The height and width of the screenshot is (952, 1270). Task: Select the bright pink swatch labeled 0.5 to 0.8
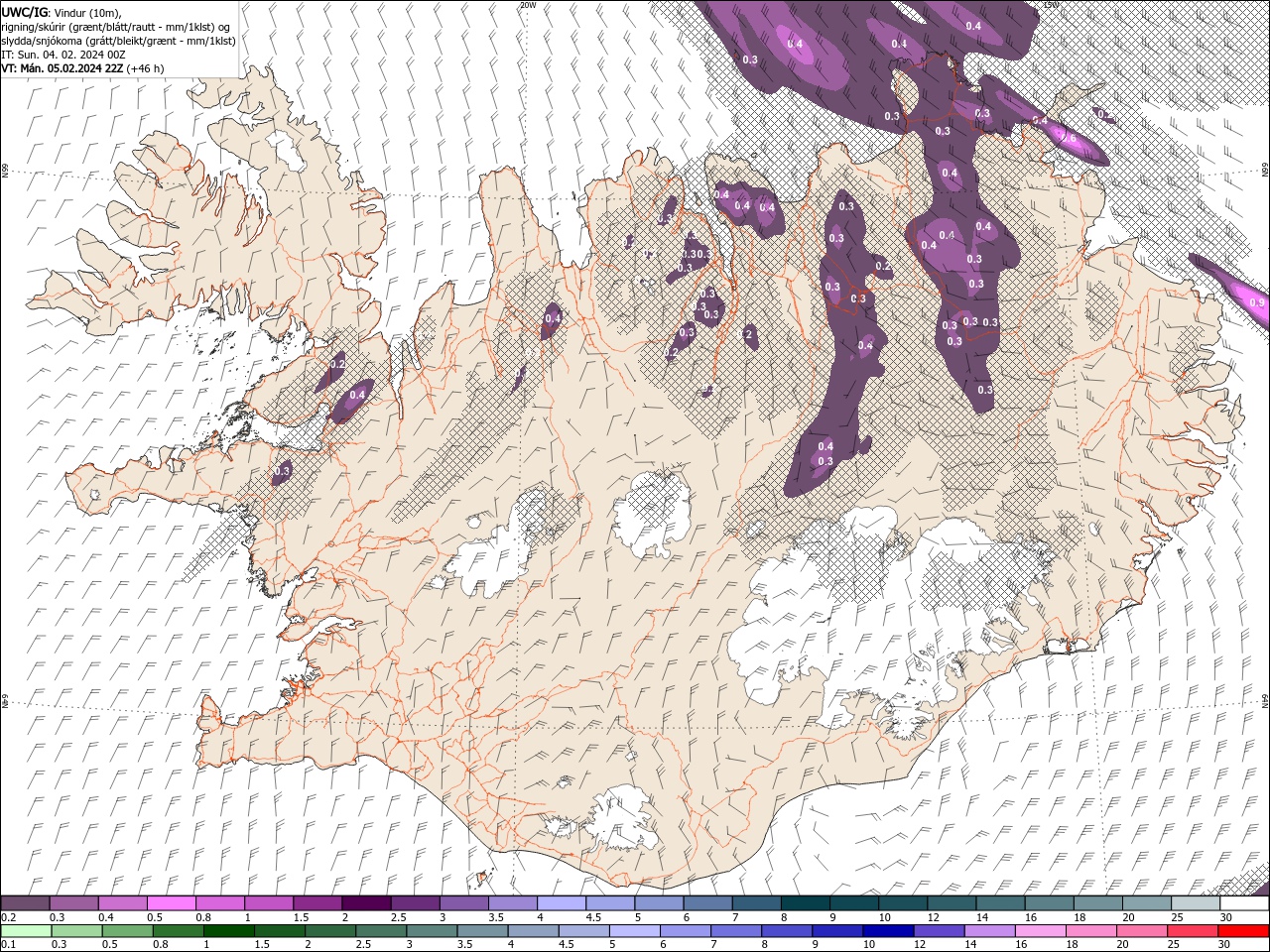pyautogui.click(x=171, y=903)
